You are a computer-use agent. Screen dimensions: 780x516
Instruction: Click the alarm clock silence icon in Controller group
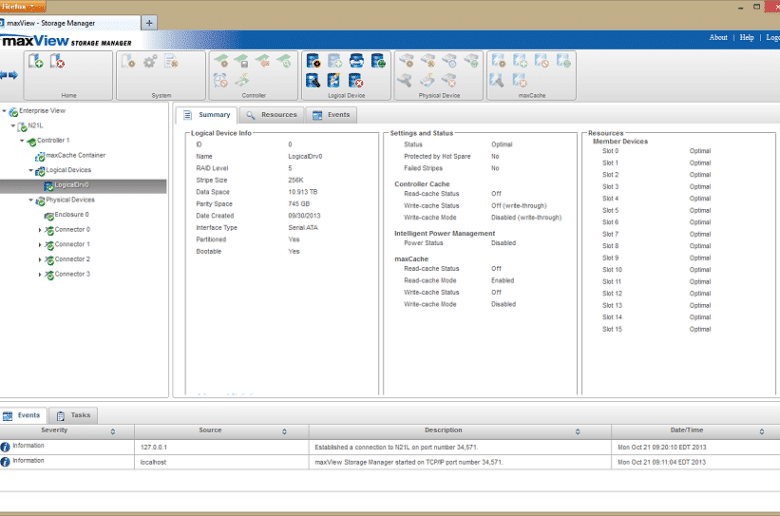click(x=221, y=80)
